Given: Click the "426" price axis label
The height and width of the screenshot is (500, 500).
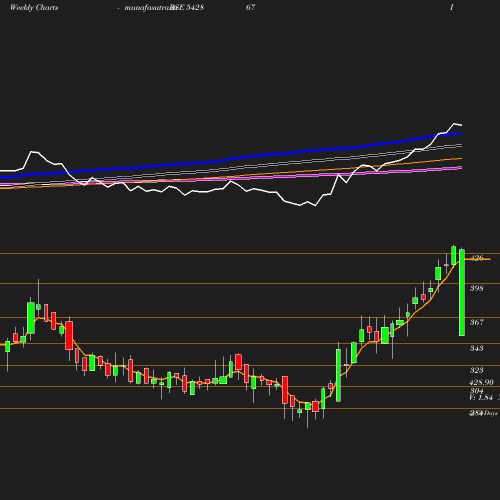Looking at the screenshot, I should point(477,258).
